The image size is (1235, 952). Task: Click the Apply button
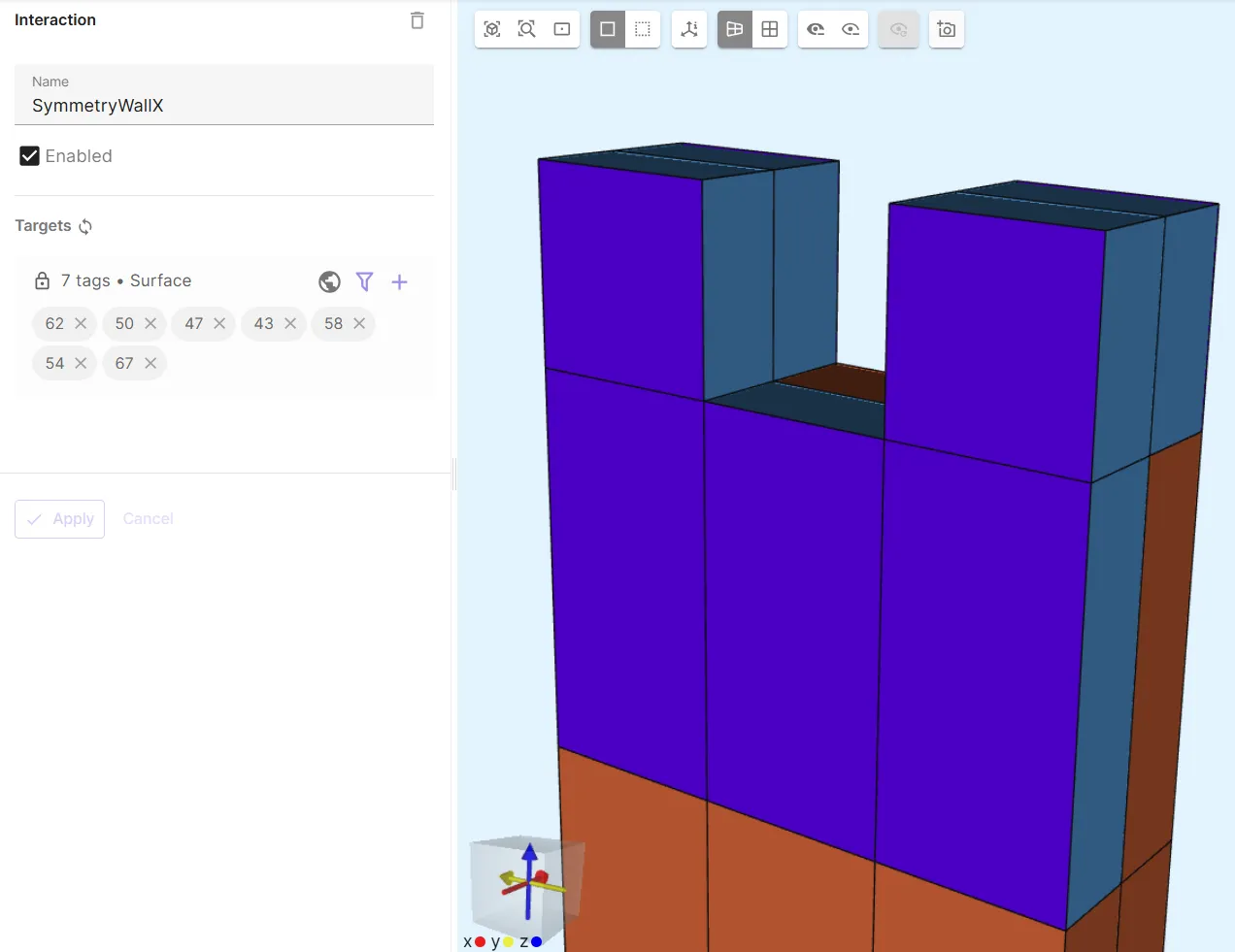(x=59, y=519)
